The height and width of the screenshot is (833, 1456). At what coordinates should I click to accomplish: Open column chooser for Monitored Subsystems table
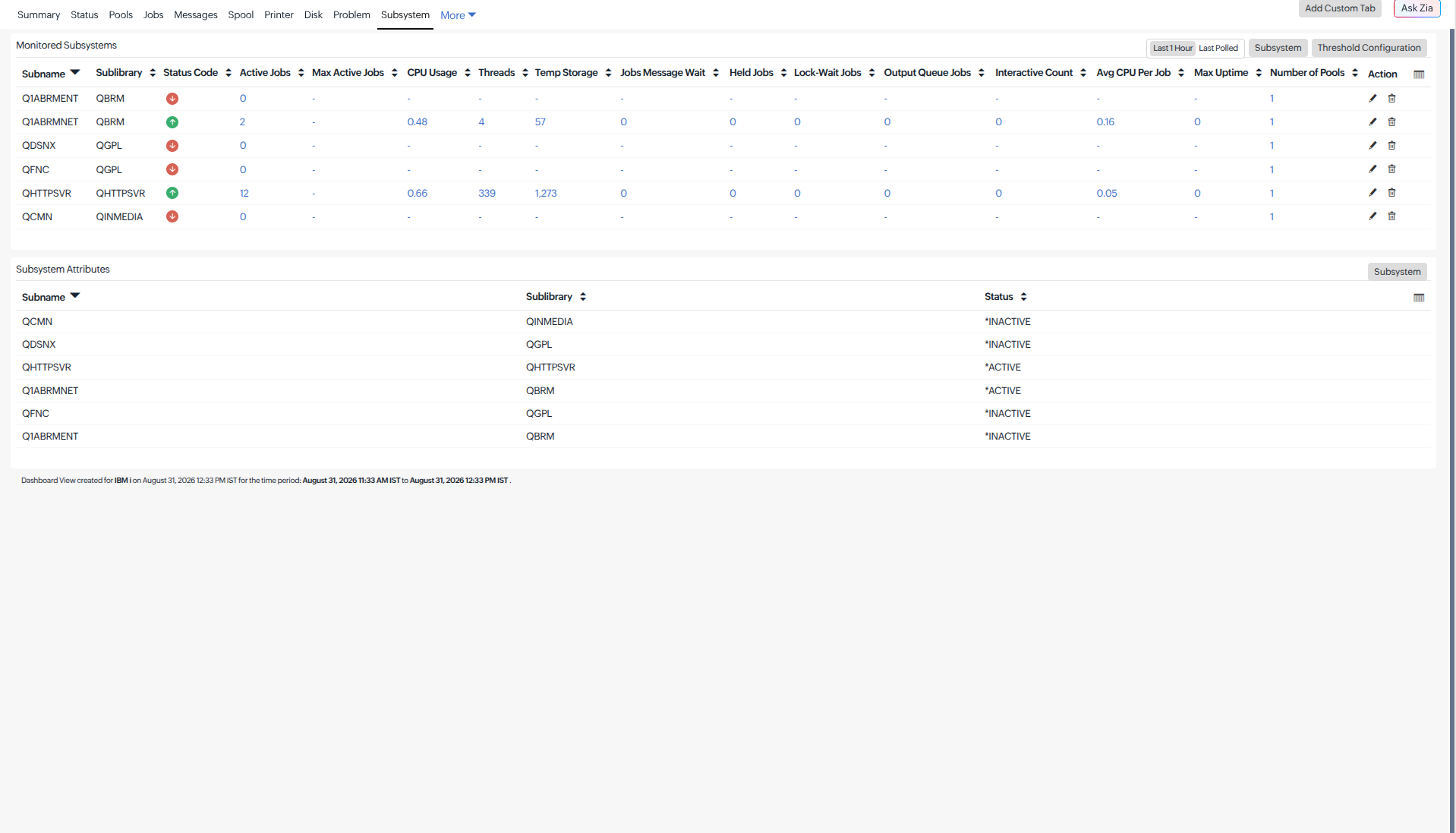pyautogui.click(x=1418, y=74)
